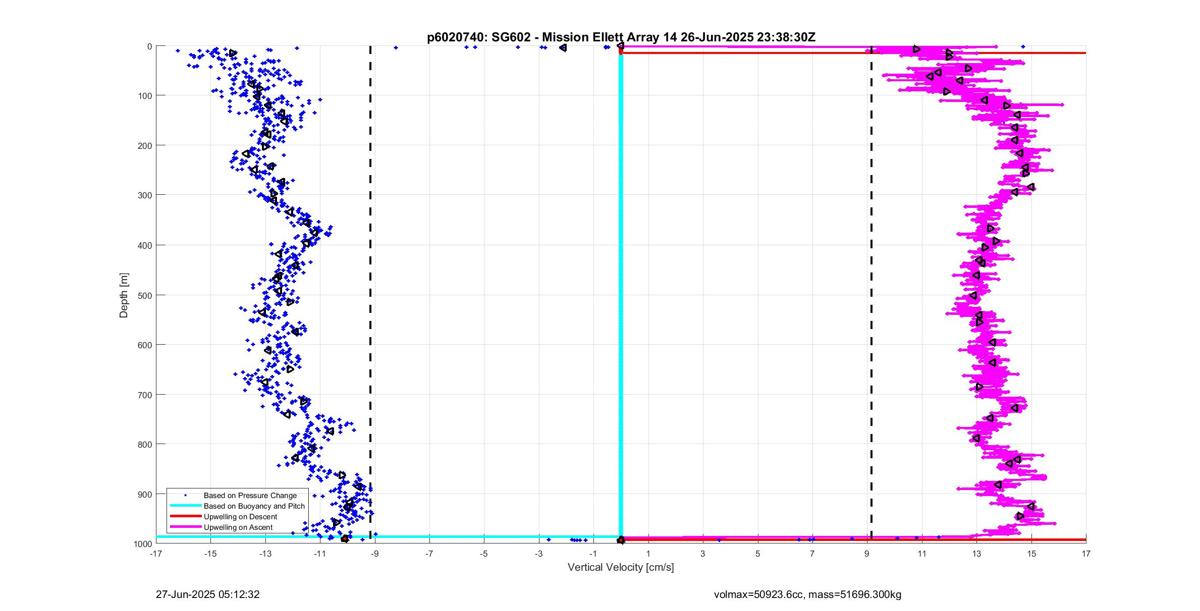The width and height of the screenshot is (1200, 611).
Task: Click the positive '9' x-axis tick label
Action: pos(867,553)
